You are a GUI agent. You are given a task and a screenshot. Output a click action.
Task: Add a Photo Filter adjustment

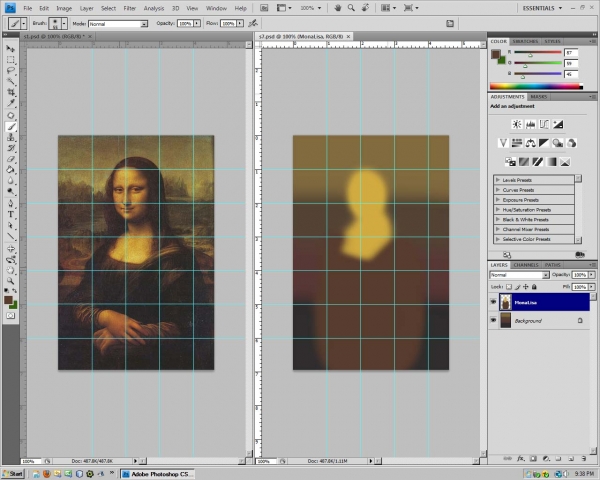(558, 143)
